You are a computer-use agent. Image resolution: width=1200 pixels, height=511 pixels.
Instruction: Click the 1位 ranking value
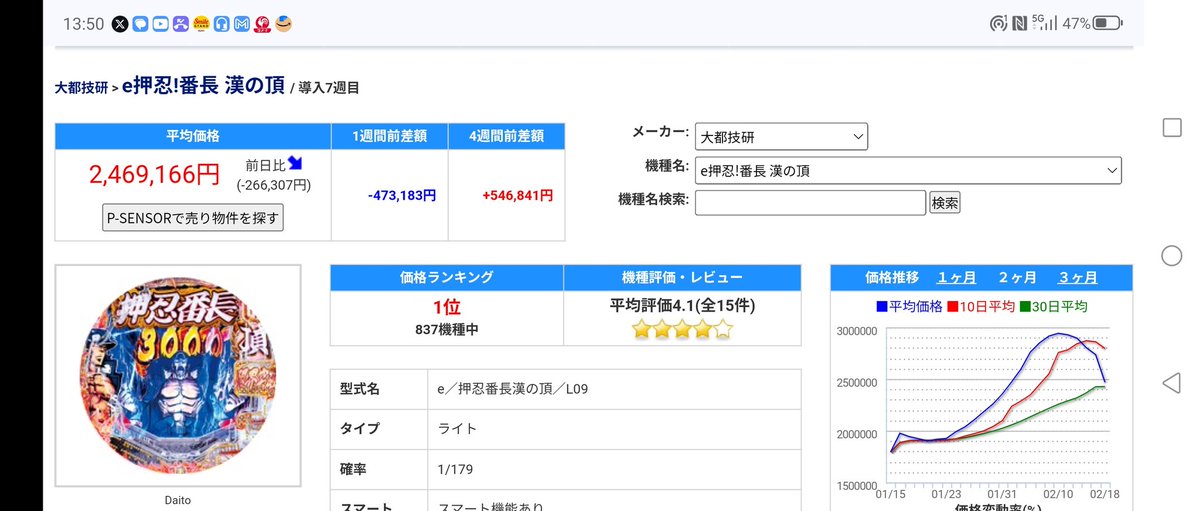point(446,308)
